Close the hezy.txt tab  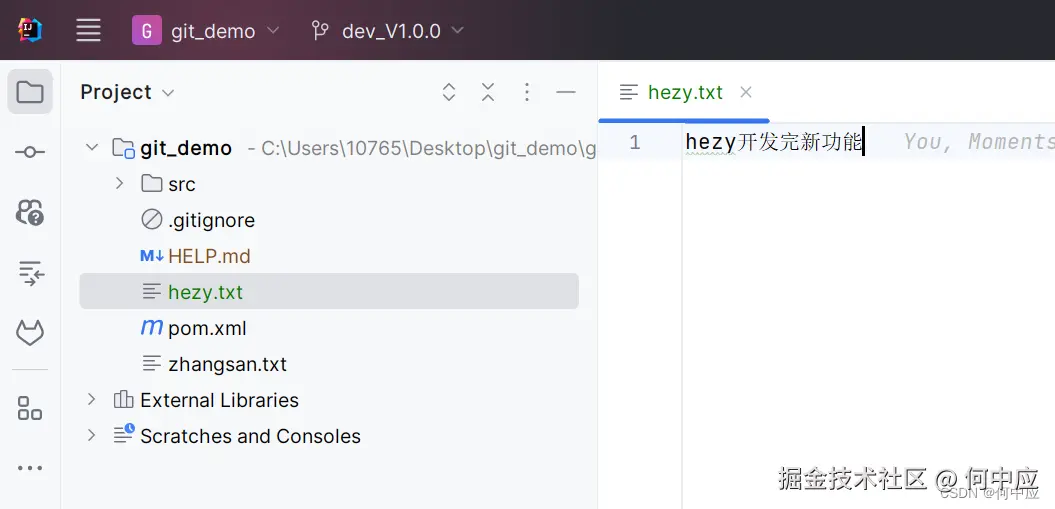pyautogui.click(x=745, y=92)
